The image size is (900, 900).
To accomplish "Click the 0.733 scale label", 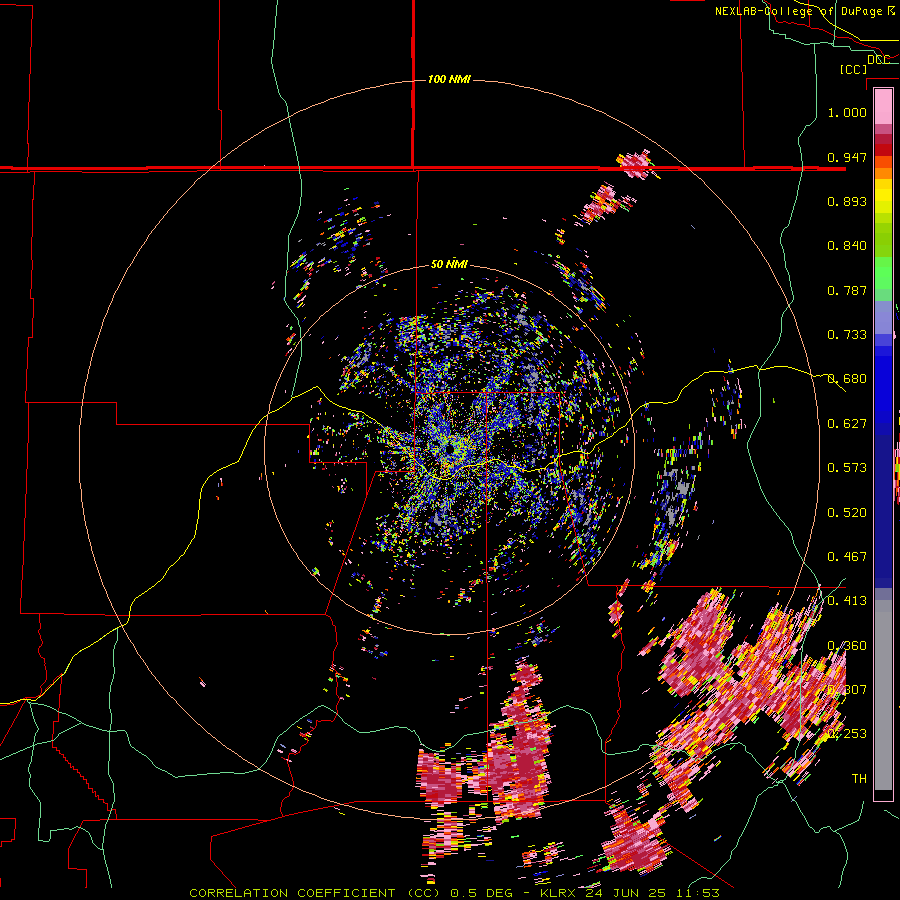I will point(847,335).
